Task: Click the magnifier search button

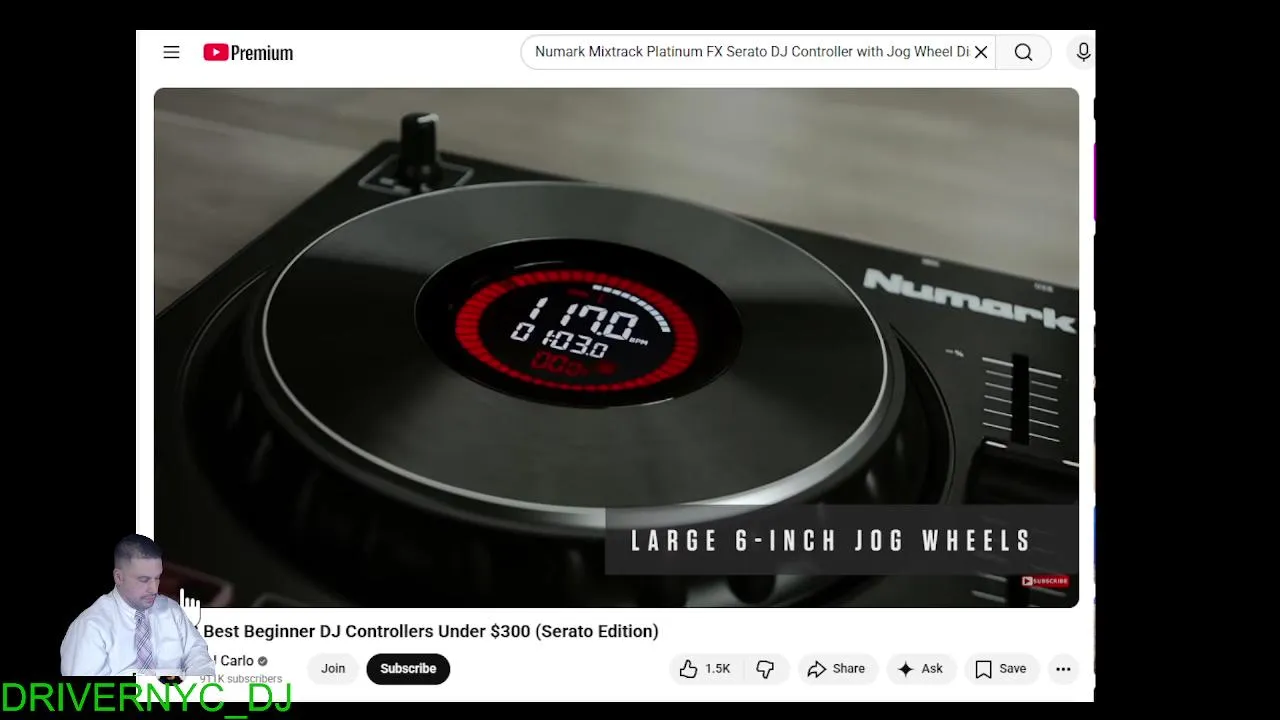Action: click(x=1023, y=52)
